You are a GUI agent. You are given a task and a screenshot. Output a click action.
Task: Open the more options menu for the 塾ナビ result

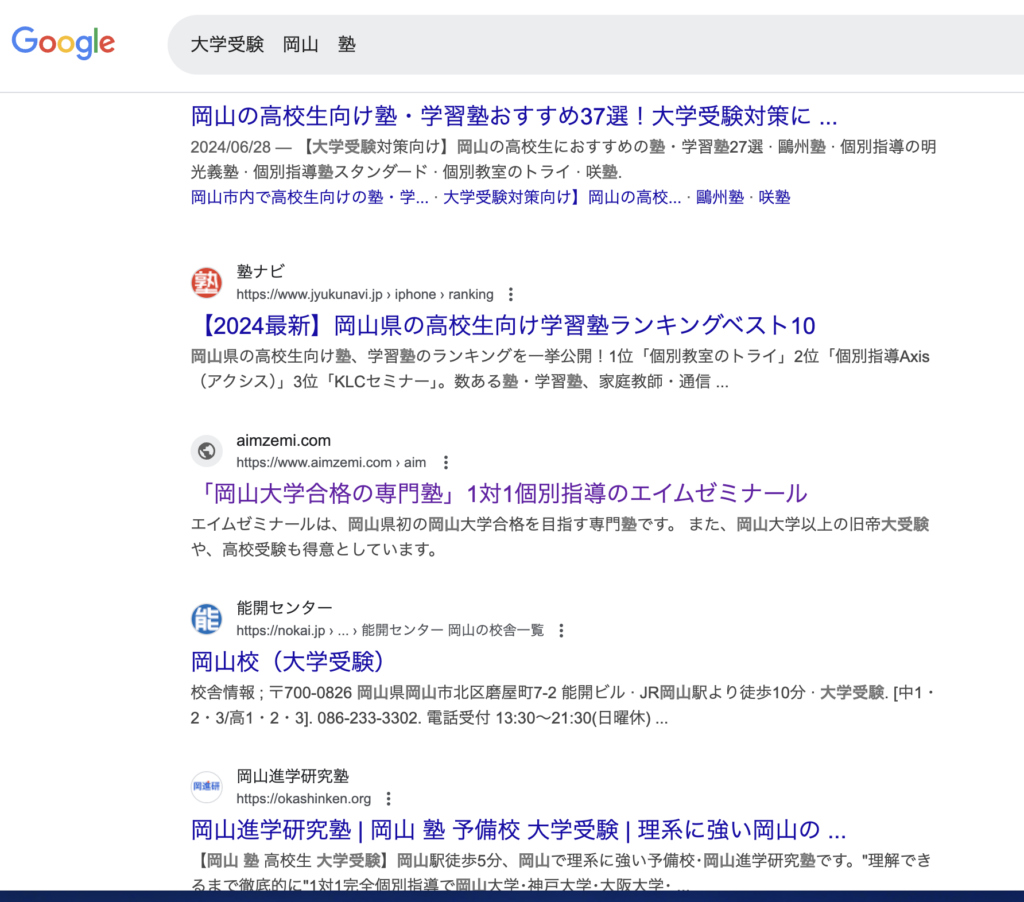[511, 295]
